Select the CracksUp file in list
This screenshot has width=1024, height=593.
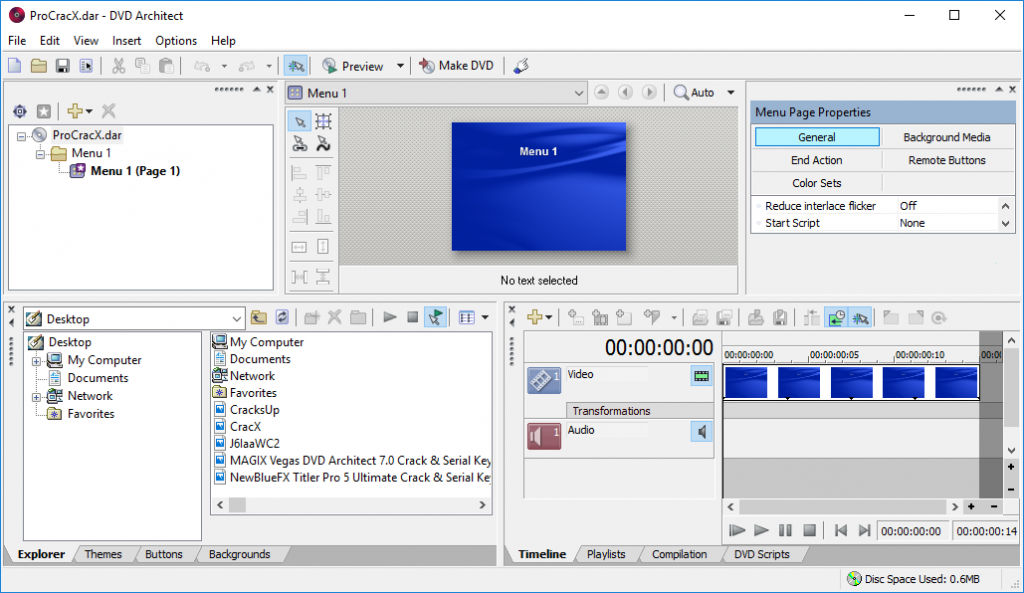click(254, 409)
